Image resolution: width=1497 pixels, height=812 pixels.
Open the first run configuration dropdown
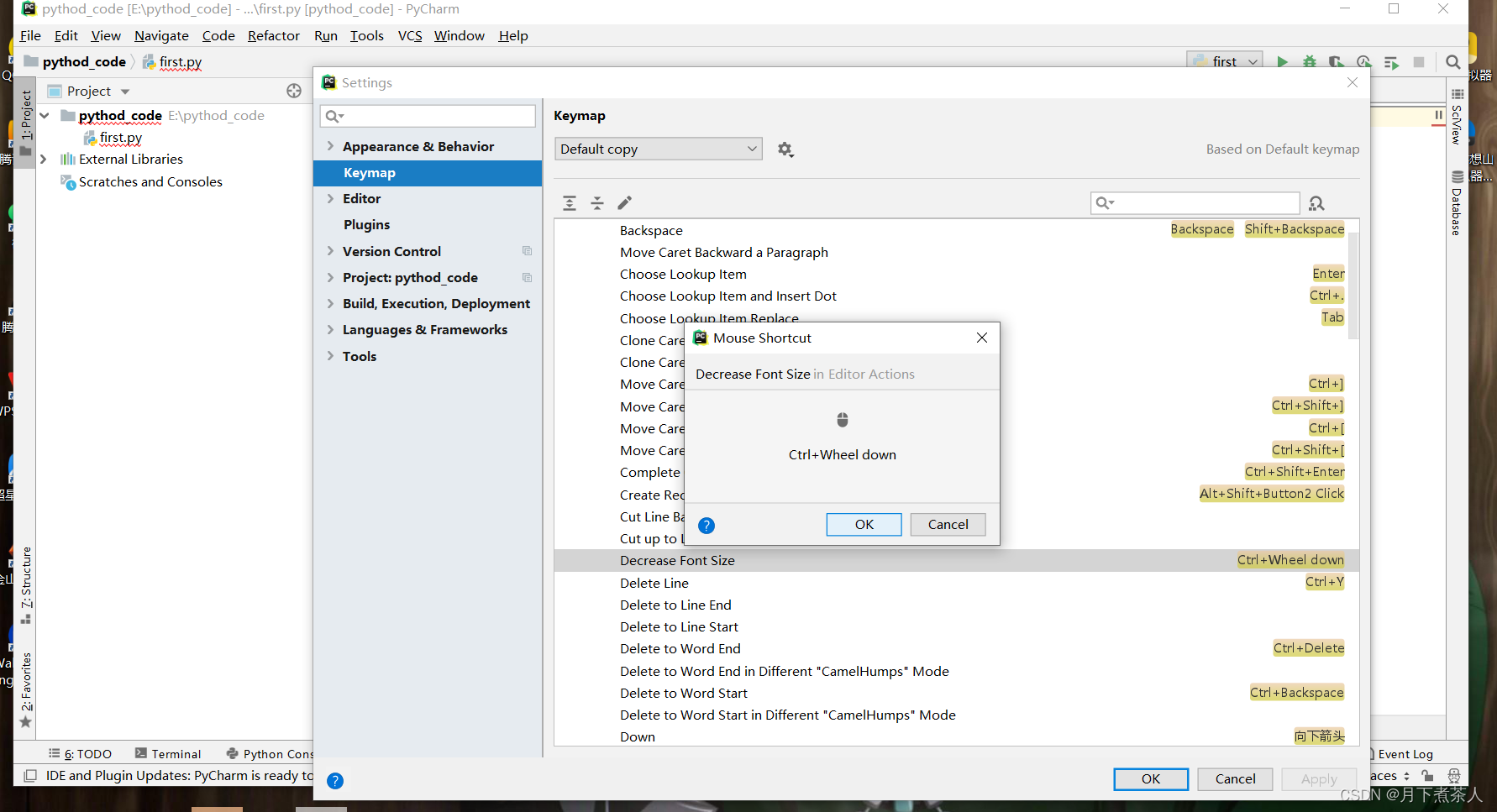1225,61
